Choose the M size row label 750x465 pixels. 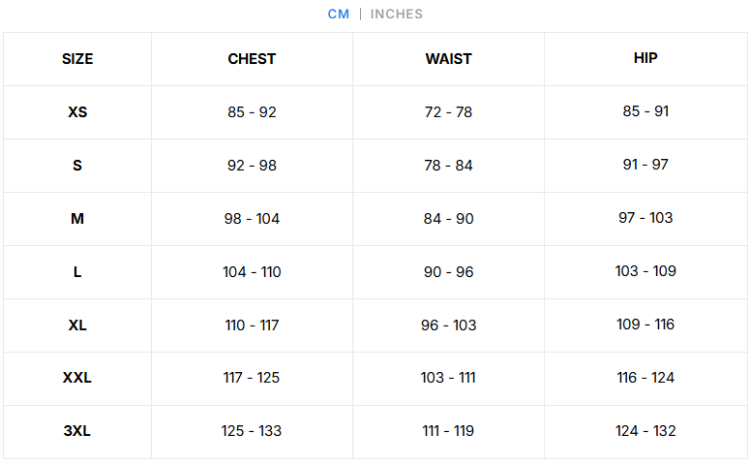(77, 218)
